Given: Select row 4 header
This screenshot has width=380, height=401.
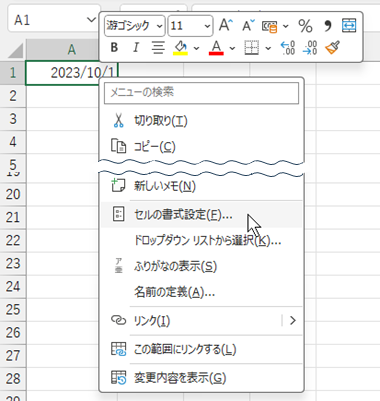Looking at the screenshot, I should 13,142.
